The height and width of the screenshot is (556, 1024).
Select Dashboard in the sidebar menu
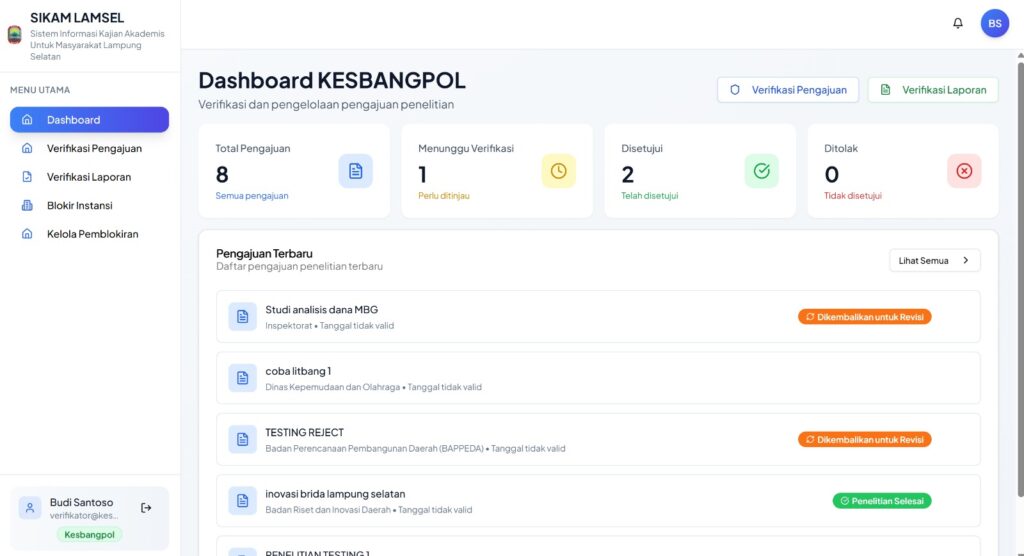(89, 120)
